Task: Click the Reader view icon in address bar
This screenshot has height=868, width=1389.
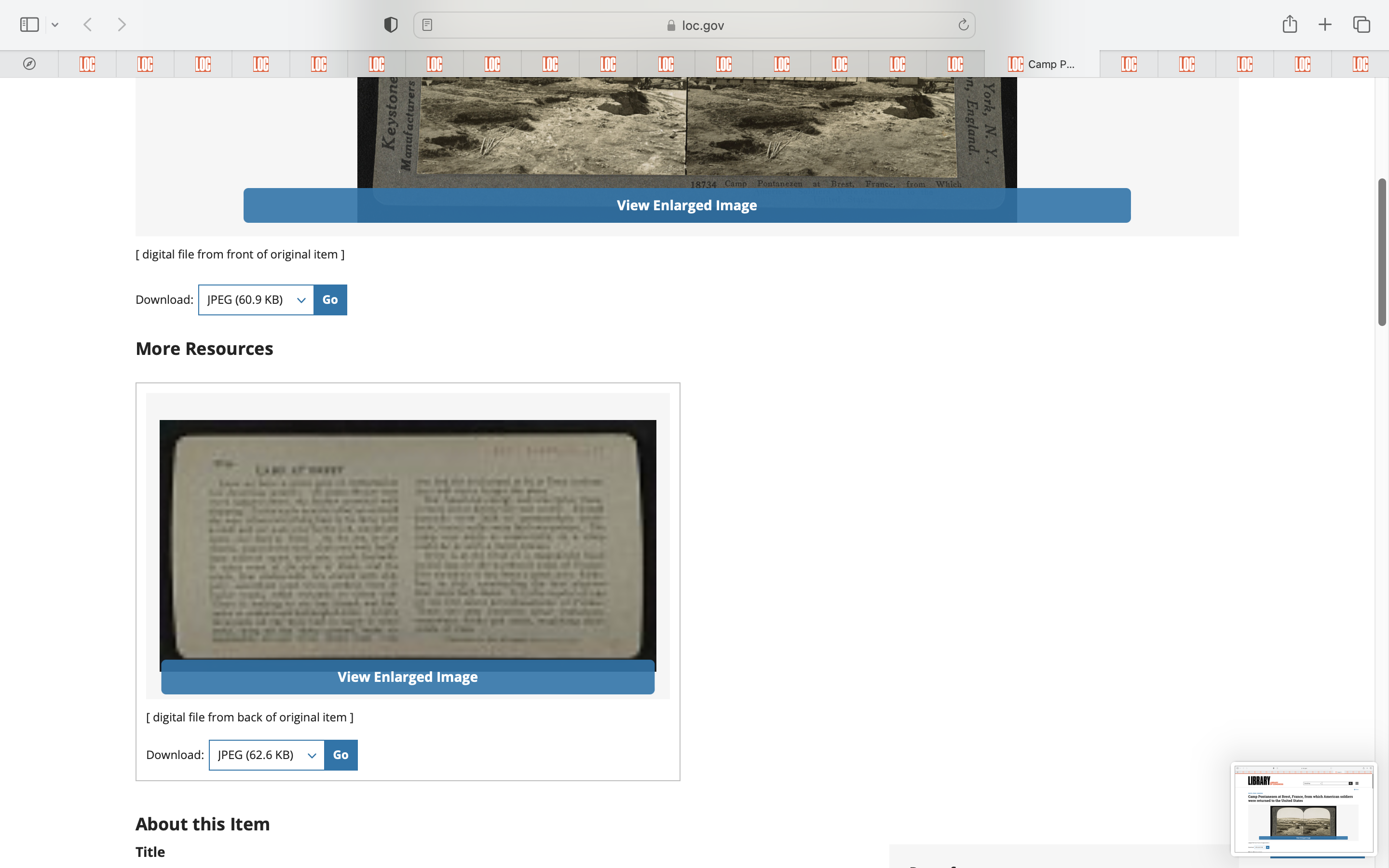Action: tap(427, 25)
